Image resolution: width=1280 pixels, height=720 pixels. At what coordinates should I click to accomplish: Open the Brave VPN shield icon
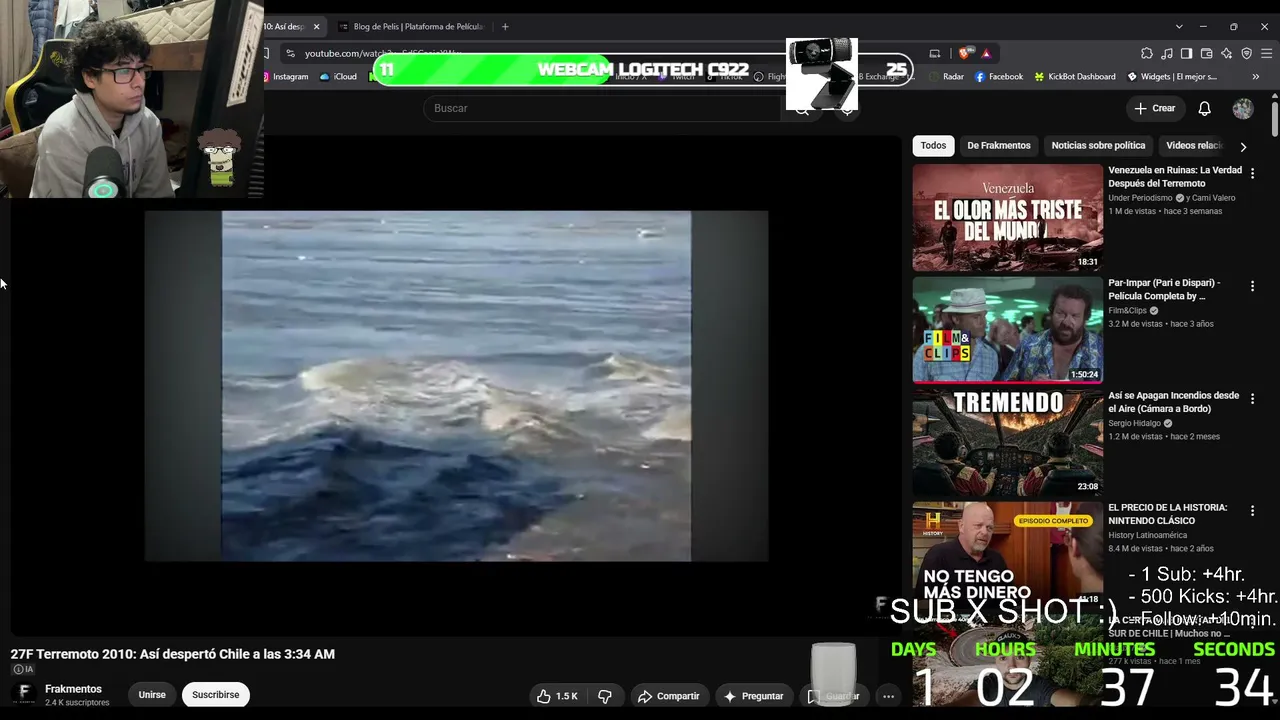[x=1246, y=53]
